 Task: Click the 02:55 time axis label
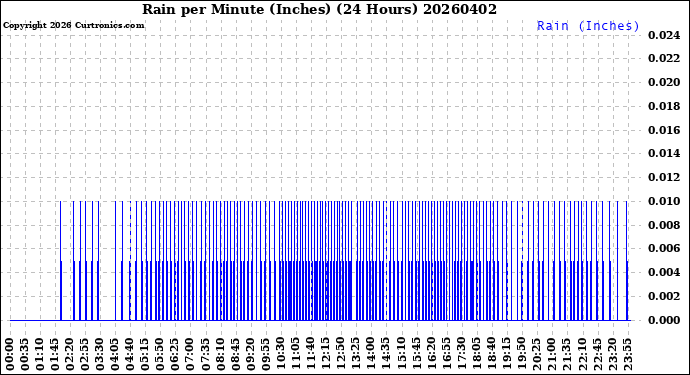point(85,354)
